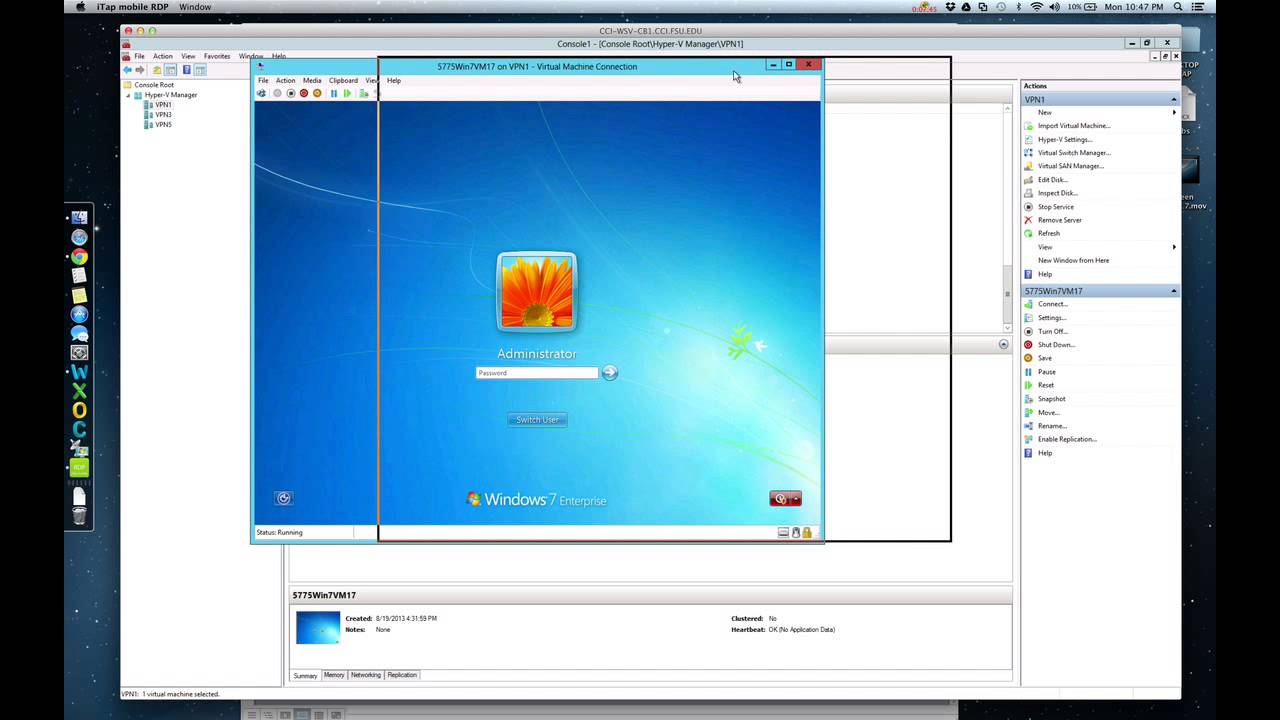This screenshot has width=1280, height=720.
Task: Open the Trash in the Dock
Action: click(x=79, y=515)
